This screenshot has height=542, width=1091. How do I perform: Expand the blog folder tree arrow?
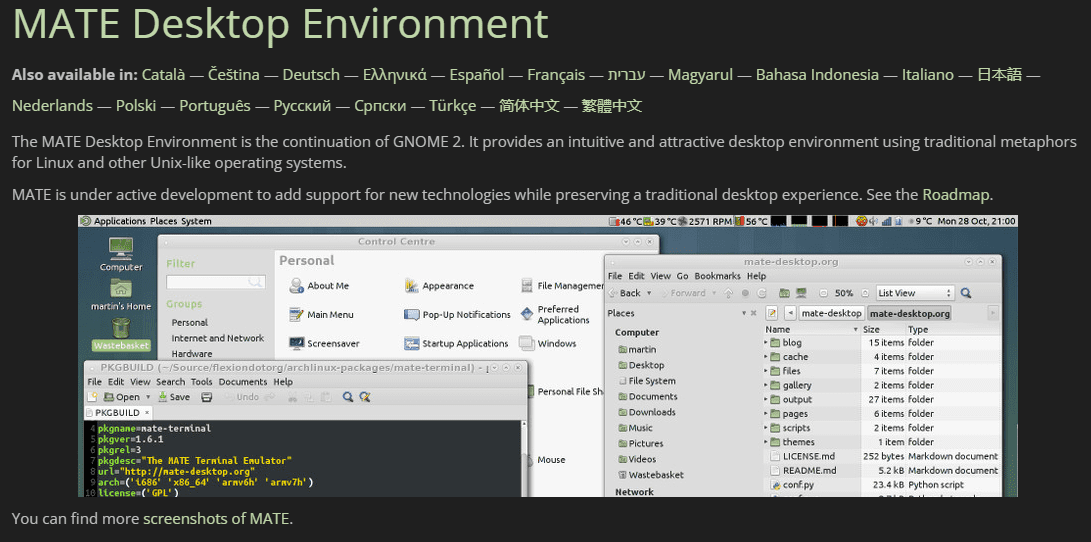(x=767, y=342)
